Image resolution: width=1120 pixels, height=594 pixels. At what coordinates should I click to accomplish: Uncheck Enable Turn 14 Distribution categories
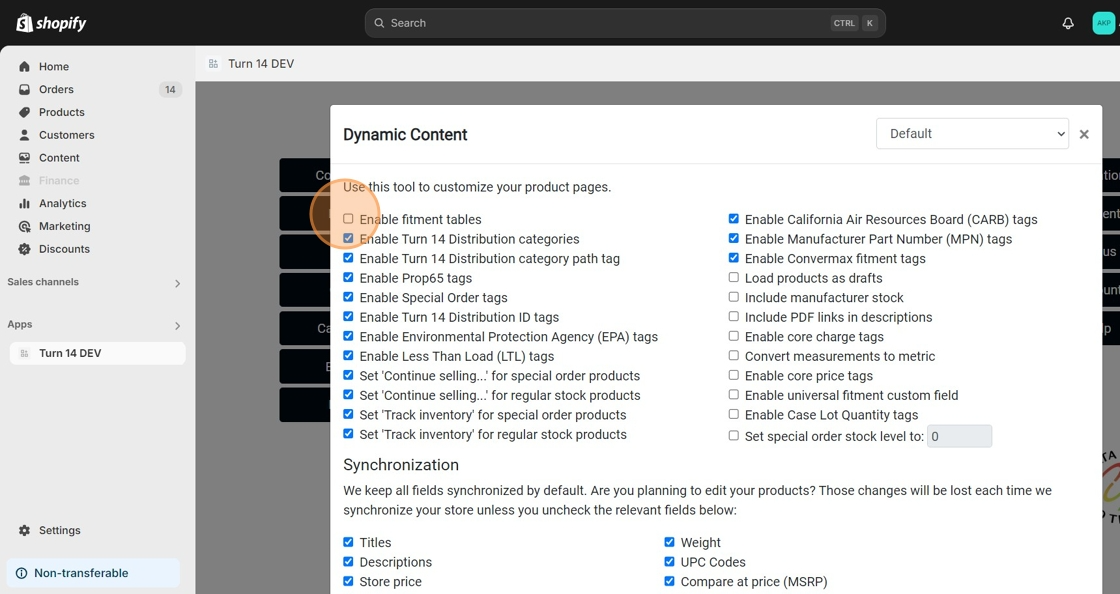[x=348, y=238]
